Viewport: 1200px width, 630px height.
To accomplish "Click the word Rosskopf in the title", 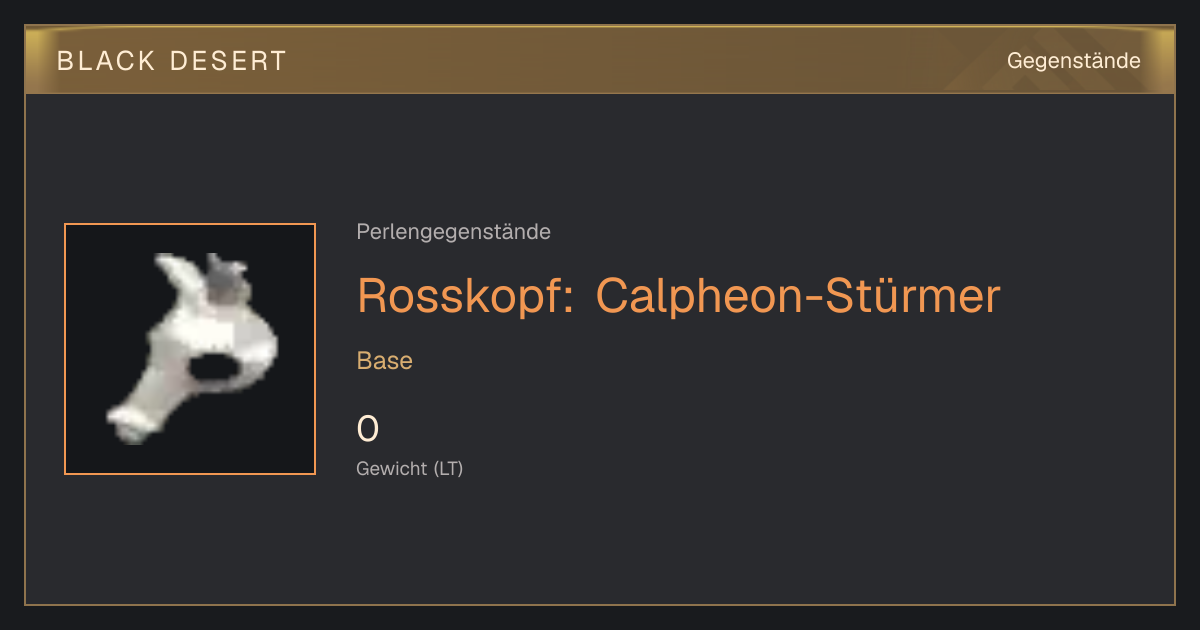I will tap(465, 296).
